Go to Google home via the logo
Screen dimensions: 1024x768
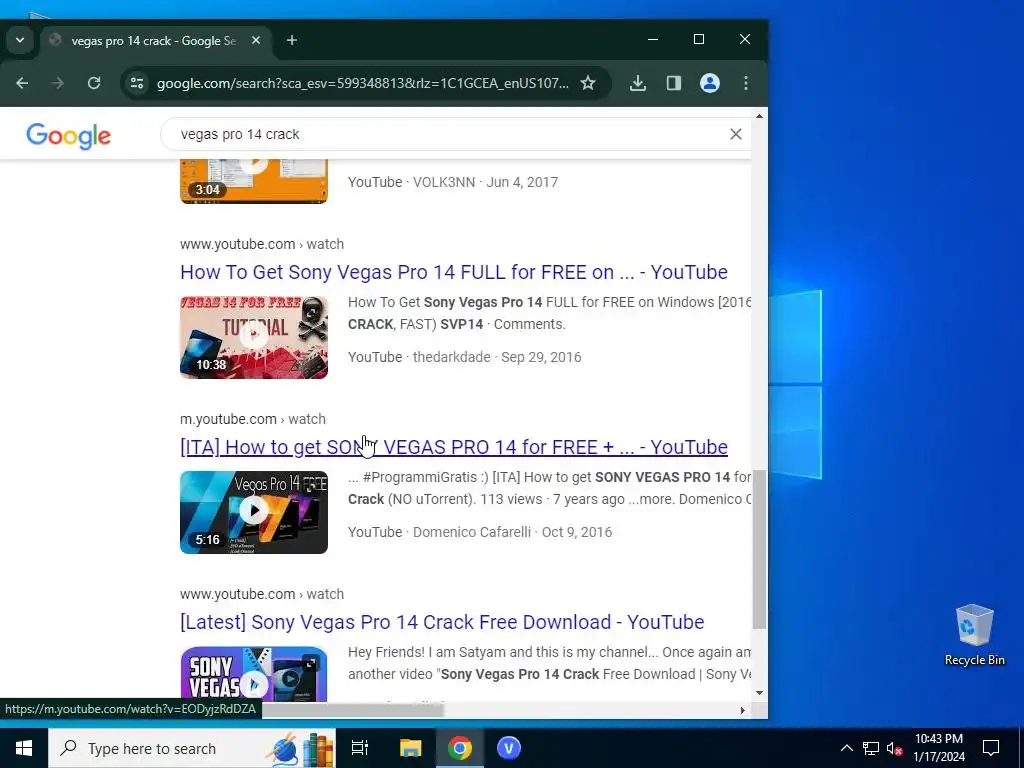coord(69,136)
